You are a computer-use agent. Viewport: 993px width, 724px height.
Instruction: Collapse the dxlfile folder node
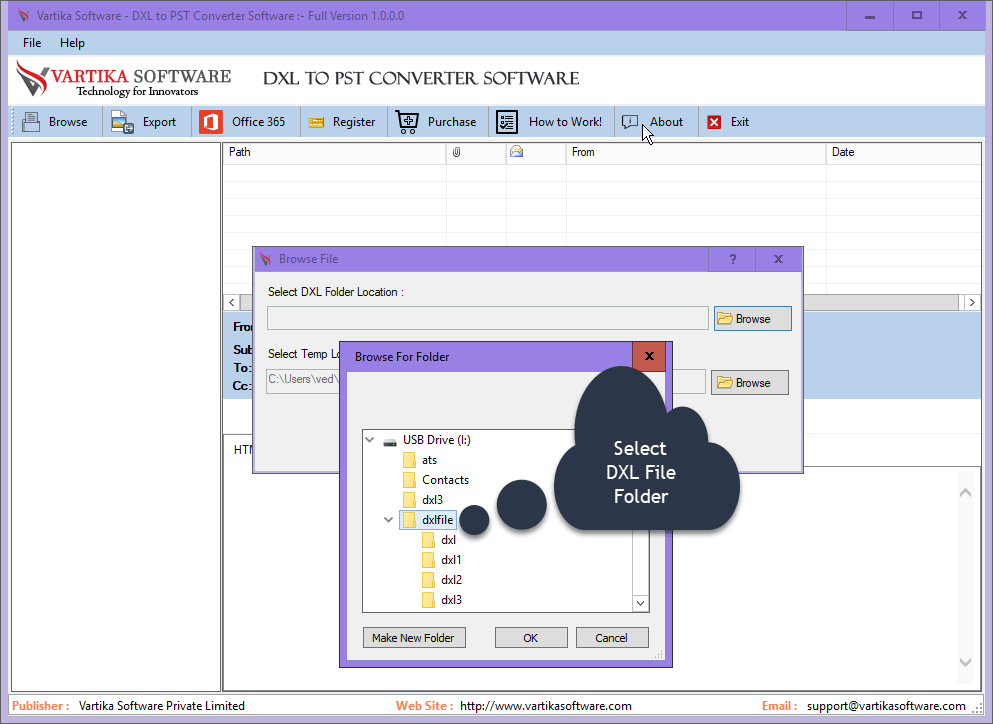tap(389, 519)
